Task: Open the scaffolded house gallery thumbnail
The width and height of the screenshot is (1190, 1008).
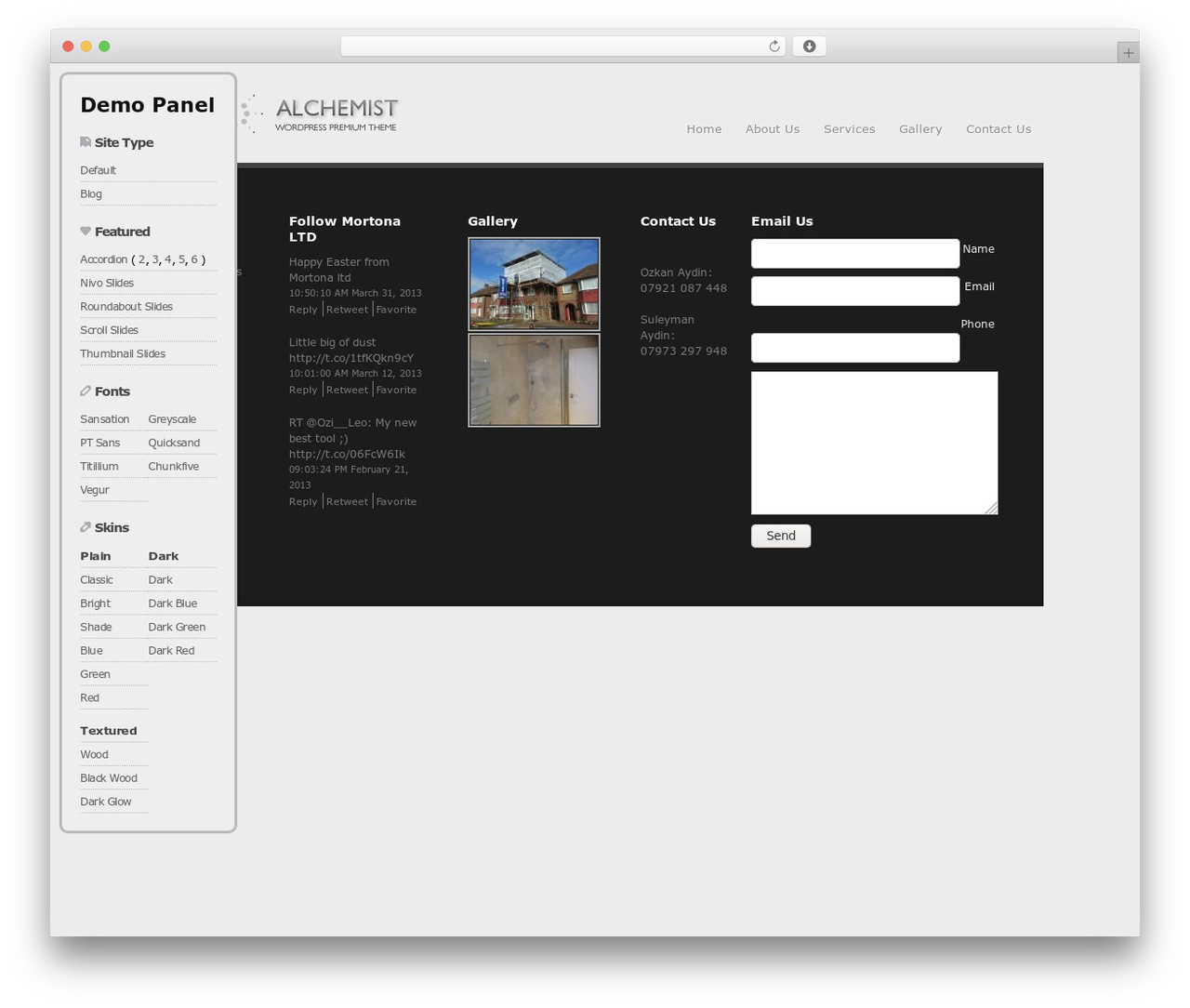Action: click(534, 284)
